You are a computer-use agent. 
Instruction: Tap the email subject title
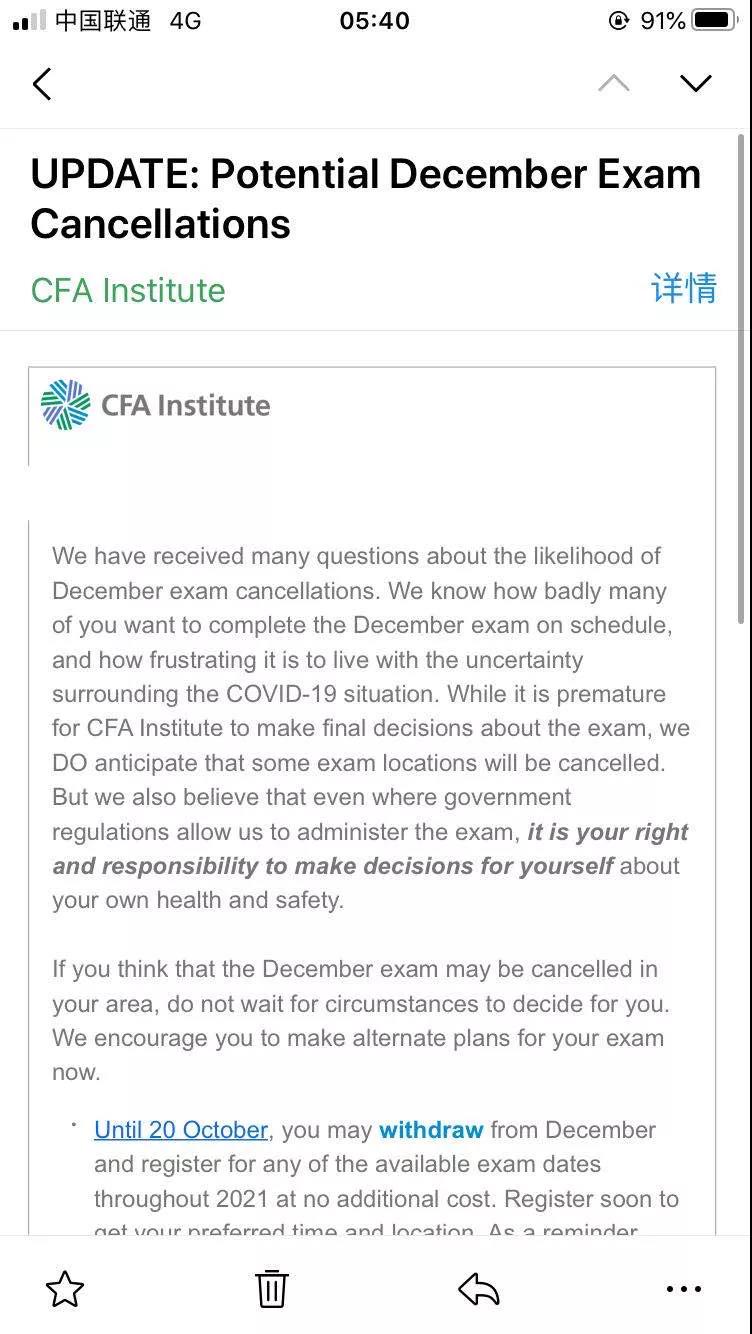[365, 198]
